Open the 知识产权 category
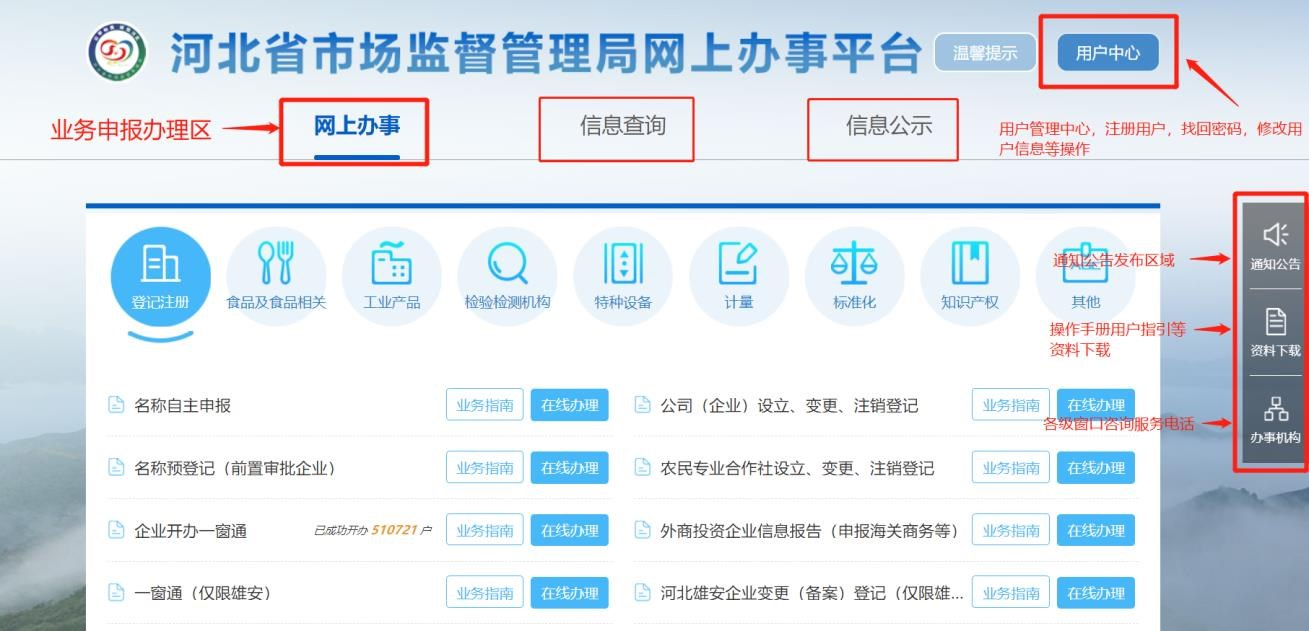 (970, 276)
